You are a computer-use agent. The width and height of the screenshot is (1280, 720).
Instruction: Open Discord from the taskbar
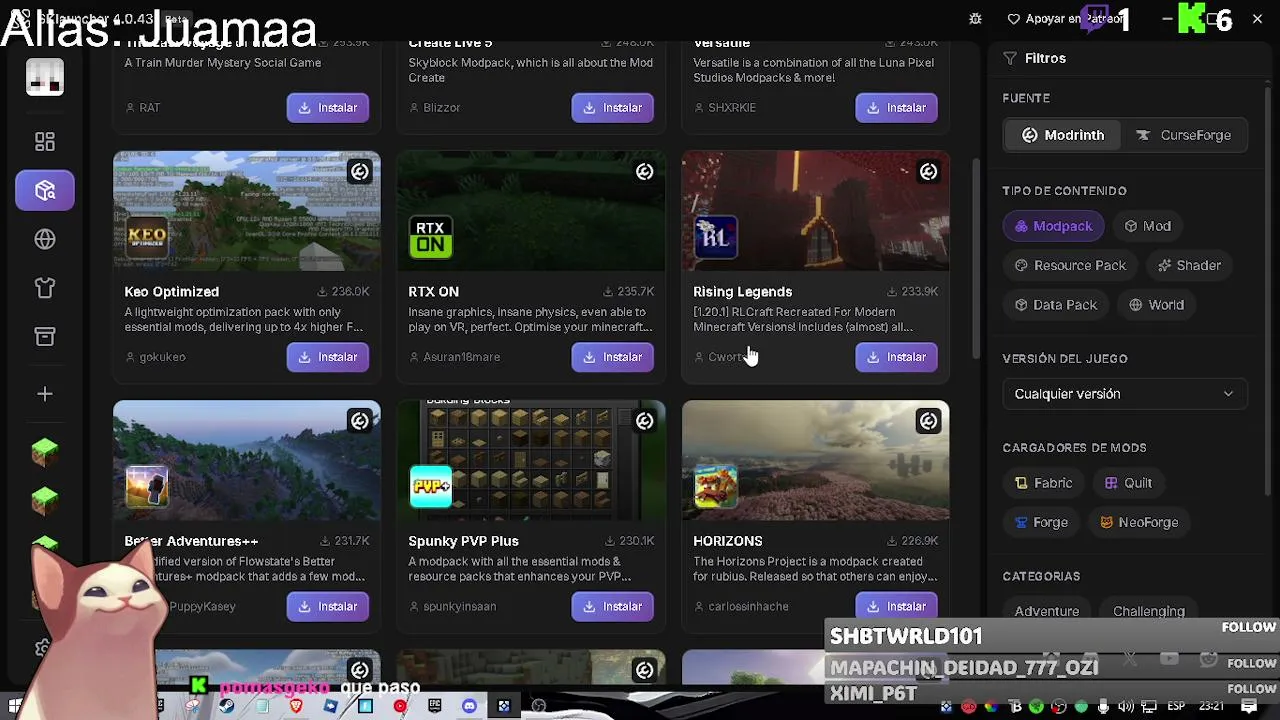pos(469,707)
